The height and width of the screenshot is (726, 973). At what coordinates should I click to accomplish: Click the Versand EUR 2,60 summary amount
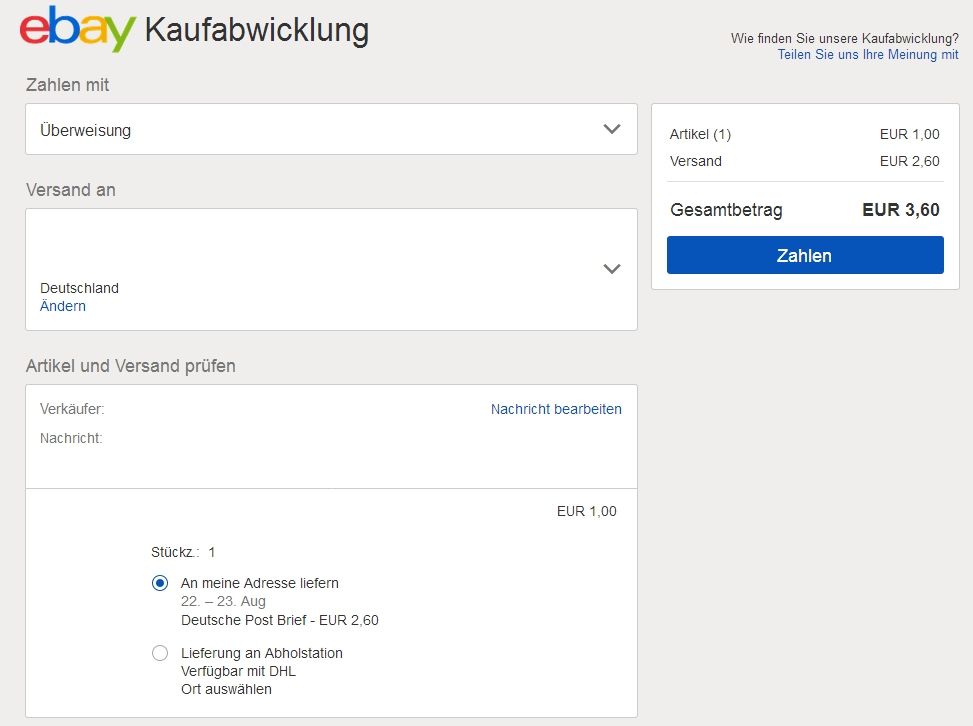909,161
